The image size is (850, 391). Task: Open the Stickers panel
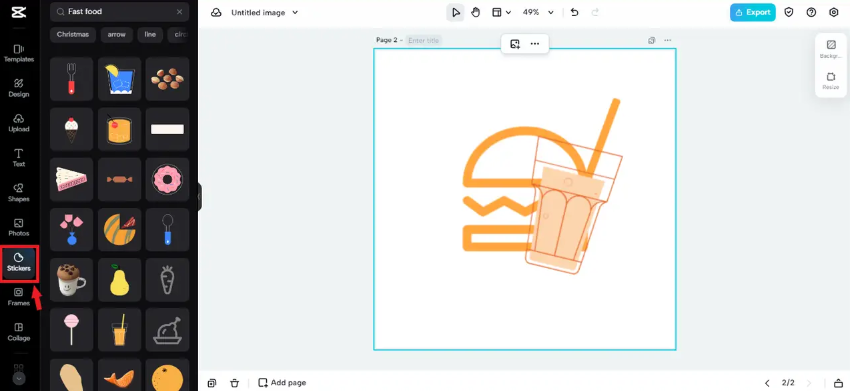[x=19, y=262]
